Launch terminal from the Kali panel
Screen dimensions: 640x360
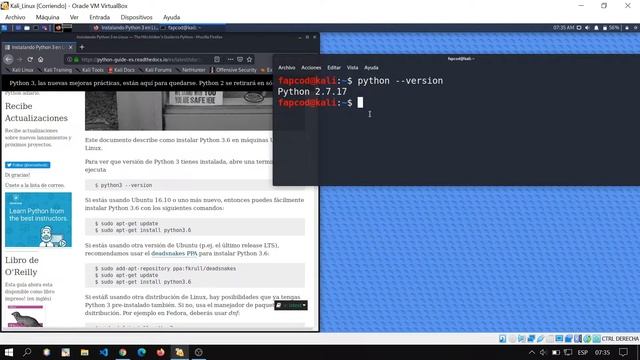click(36, 28)
